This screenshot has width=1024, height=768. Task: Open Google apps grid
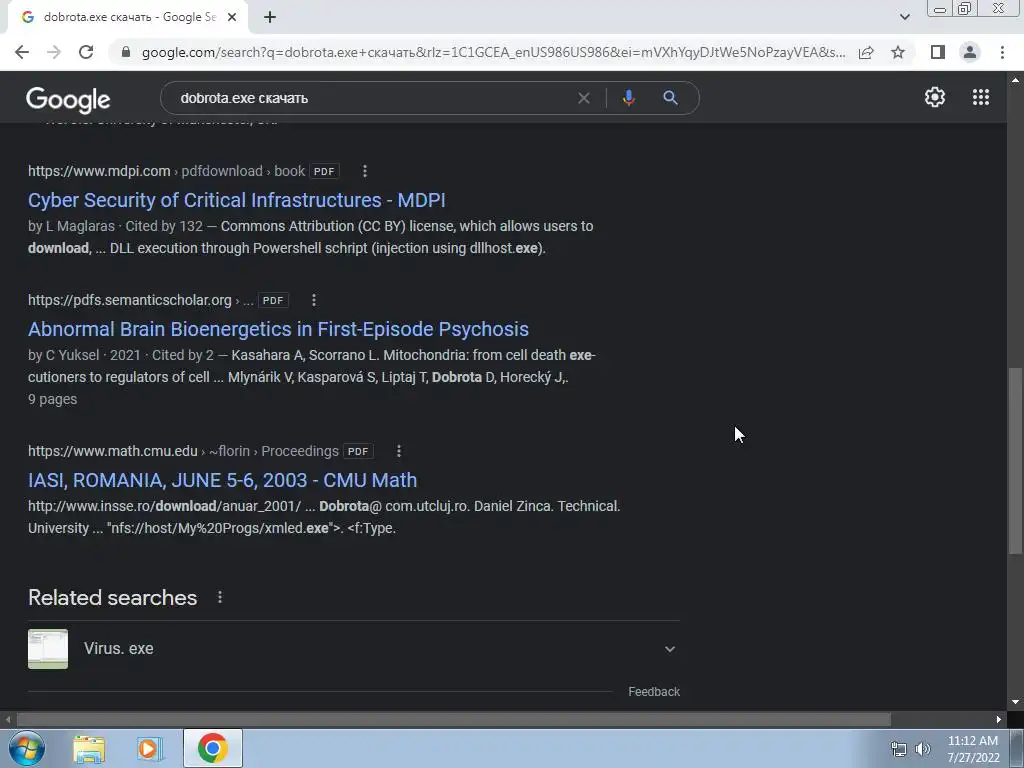coord(981,97)
